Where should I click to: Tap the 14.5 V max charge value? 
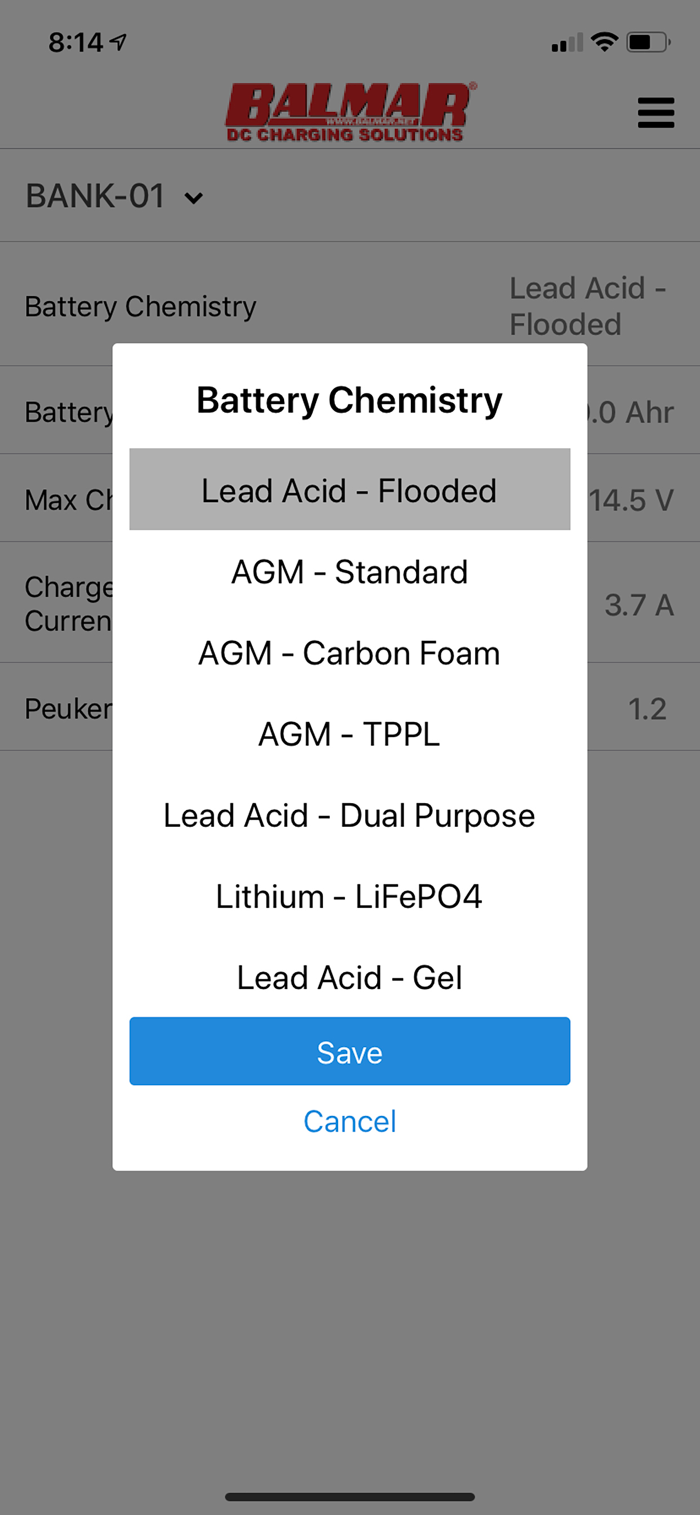pos(632,499)
